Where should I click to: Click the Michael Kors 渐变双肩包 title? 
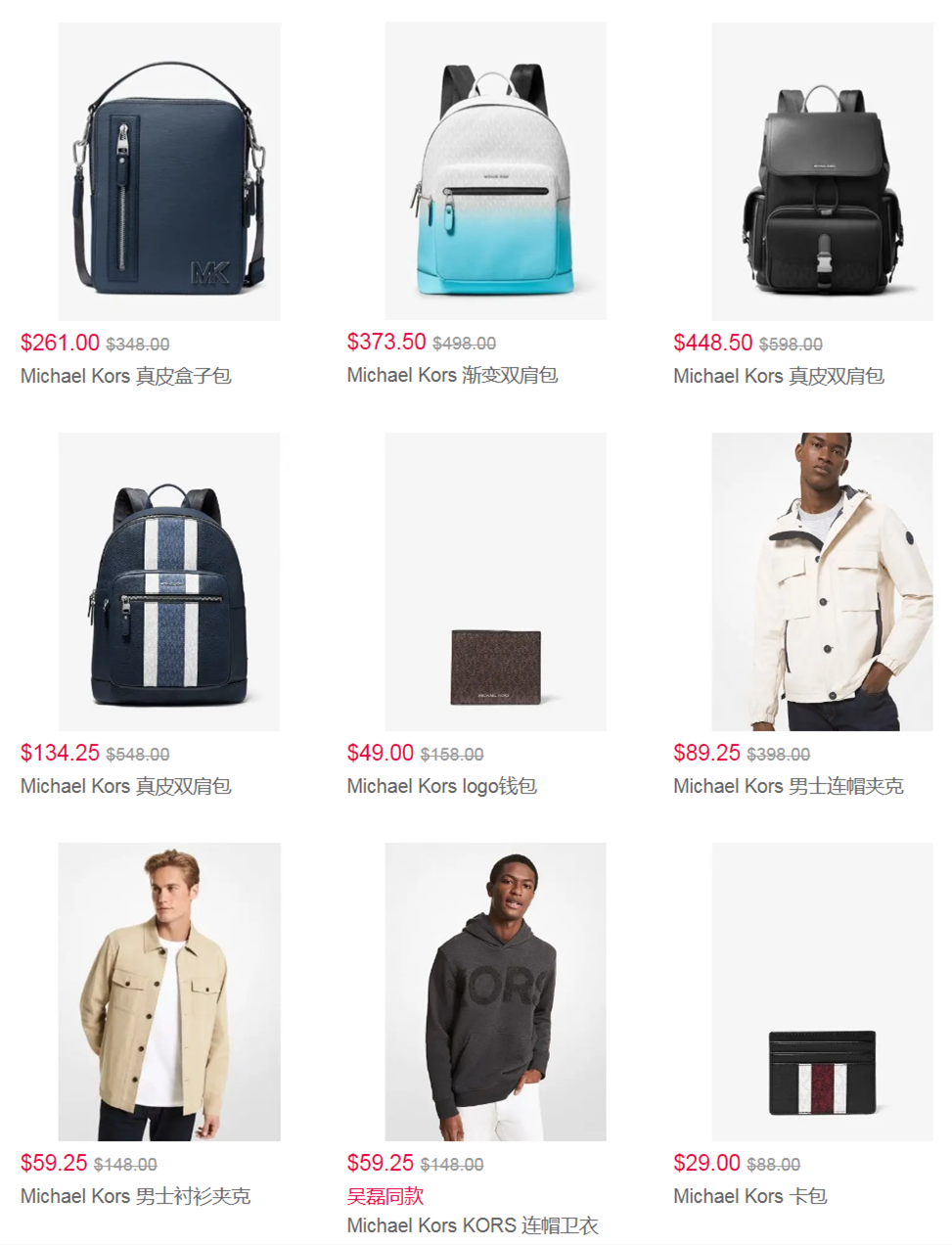(x=452, y=375)
